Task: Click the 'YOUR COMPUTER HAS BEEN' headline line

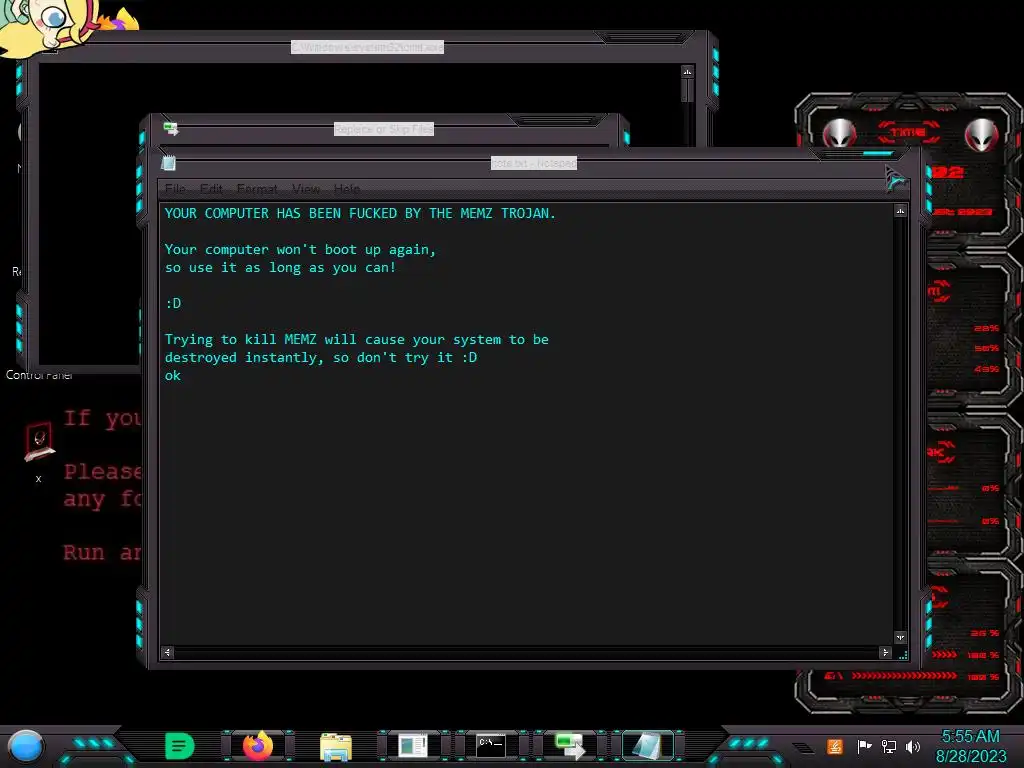Action: (360, 213)
